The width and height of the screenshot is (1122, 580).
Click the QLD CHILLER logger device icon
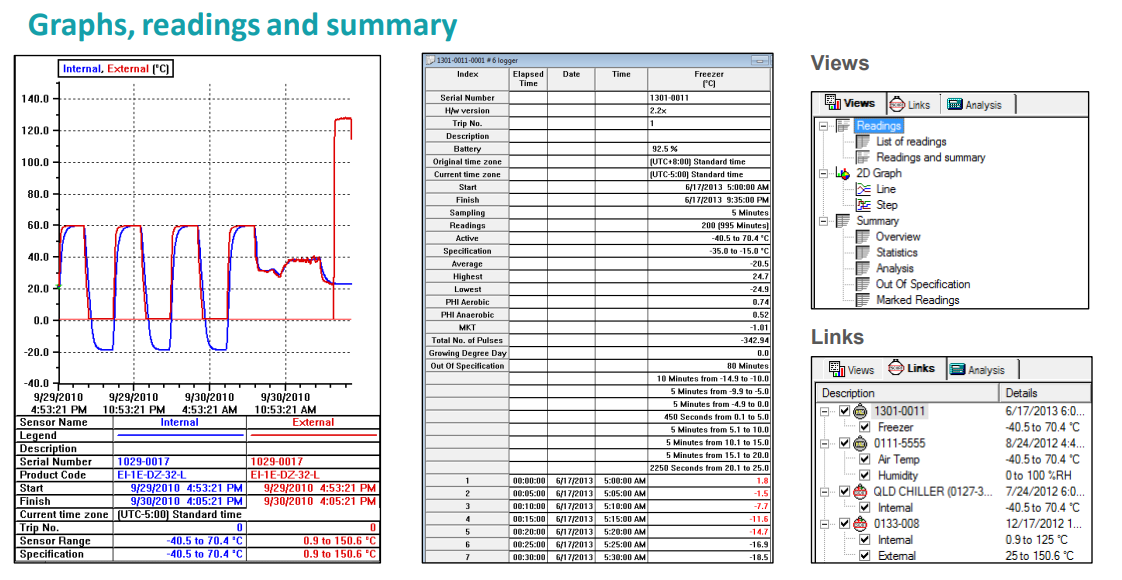click(860, 492)
